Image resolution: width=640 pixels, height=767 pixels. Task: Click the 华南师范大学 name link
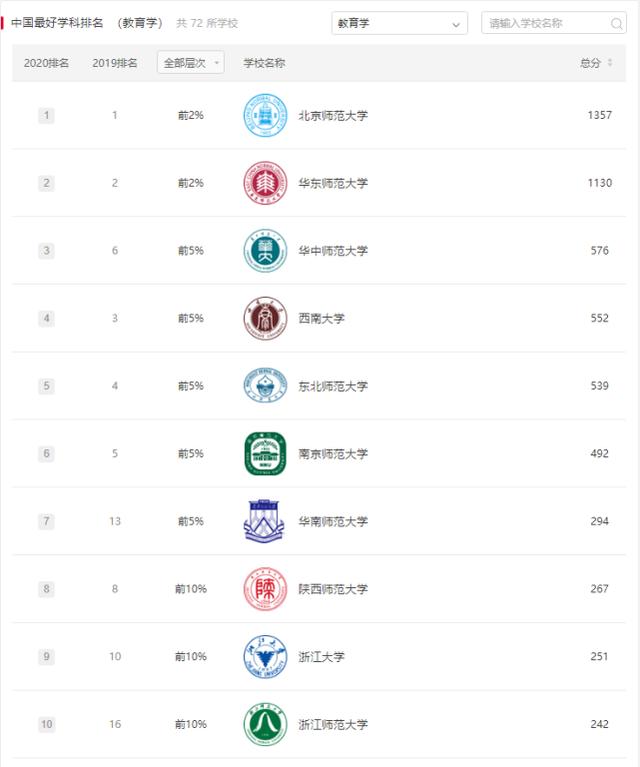[x=333, y=521]
